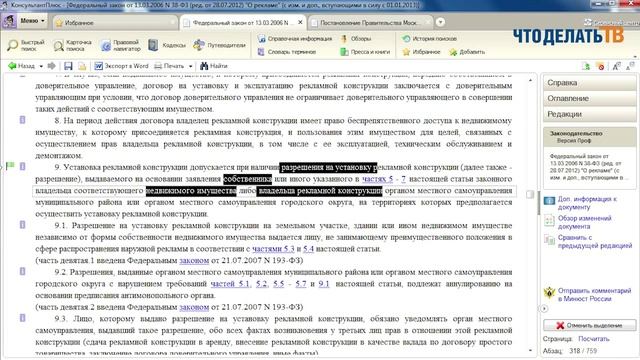The width and height of the screenshot is (640, 360).
Task: Click the increase font size icon
Action: [x=616, y=66]
